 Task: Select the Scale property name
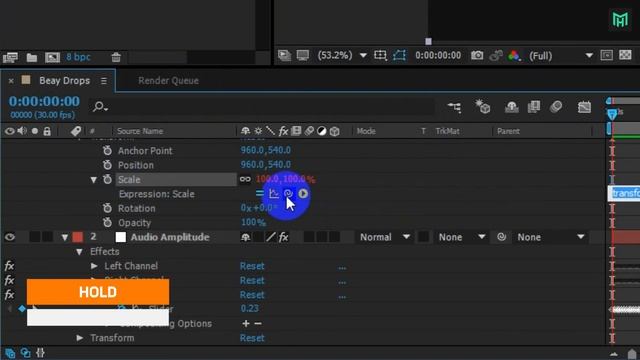pos(129,180)
